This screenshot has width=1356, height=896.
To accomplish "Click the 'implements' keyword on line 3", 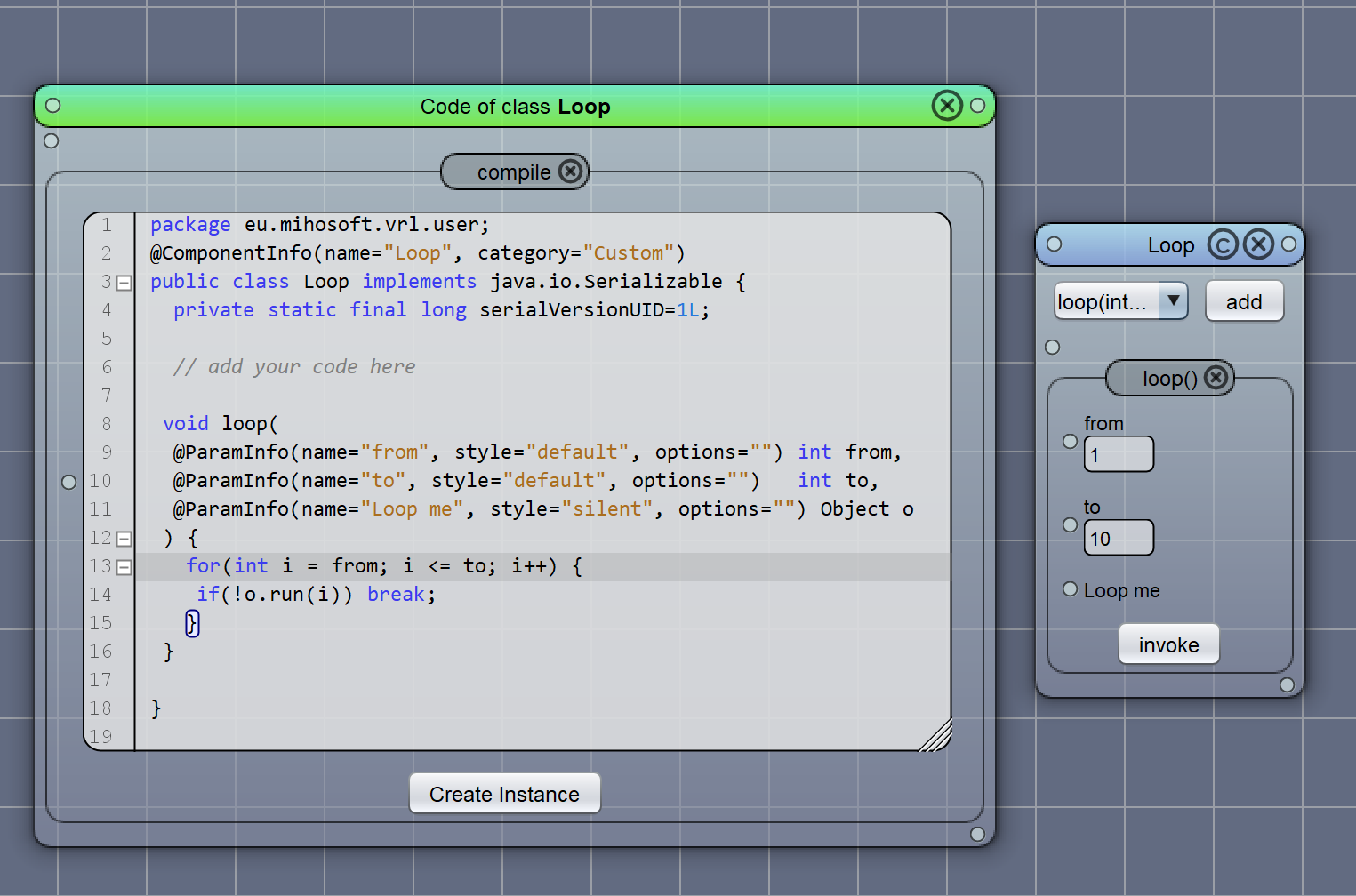I will click(420, 281).
